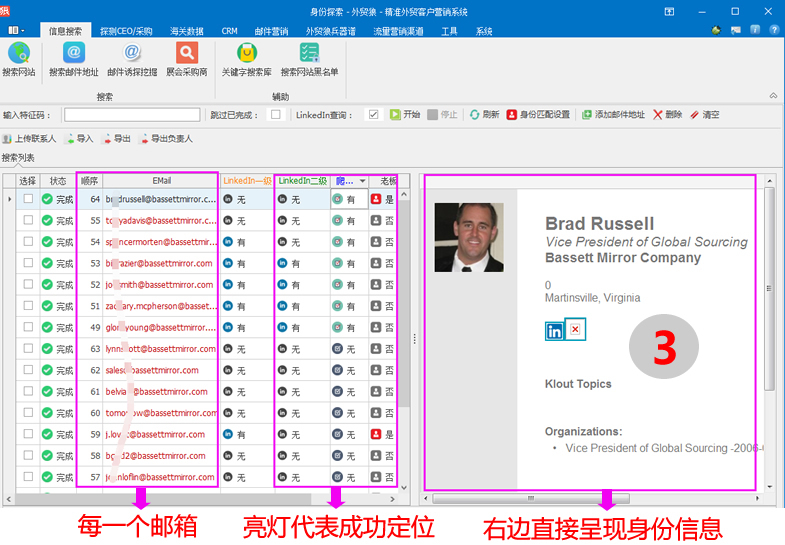The height and width of the screenshot is (545, 785).
Task: Click the green 开始 start icon
Action: (395, 115)
